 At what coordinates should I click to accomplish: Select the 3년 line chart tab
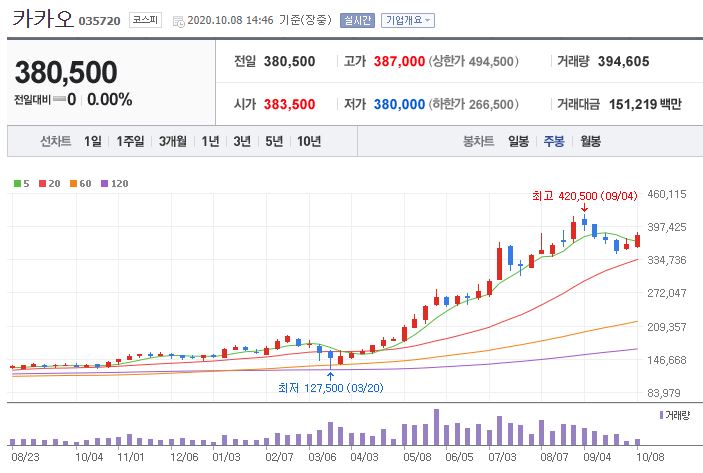pos(242,141)
